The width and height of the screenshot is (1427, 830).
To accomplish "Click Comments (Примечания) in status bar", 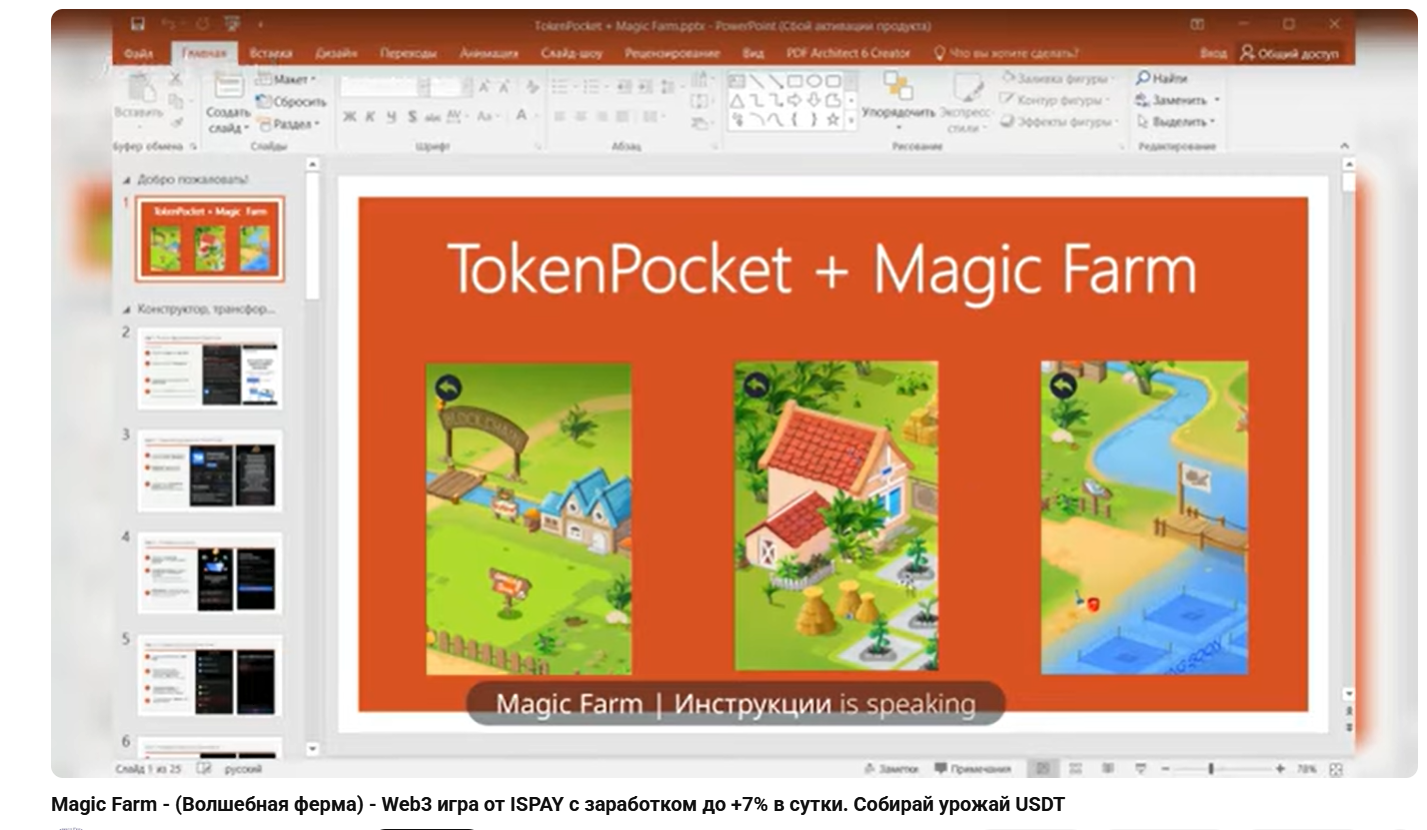I will [972, 769].
